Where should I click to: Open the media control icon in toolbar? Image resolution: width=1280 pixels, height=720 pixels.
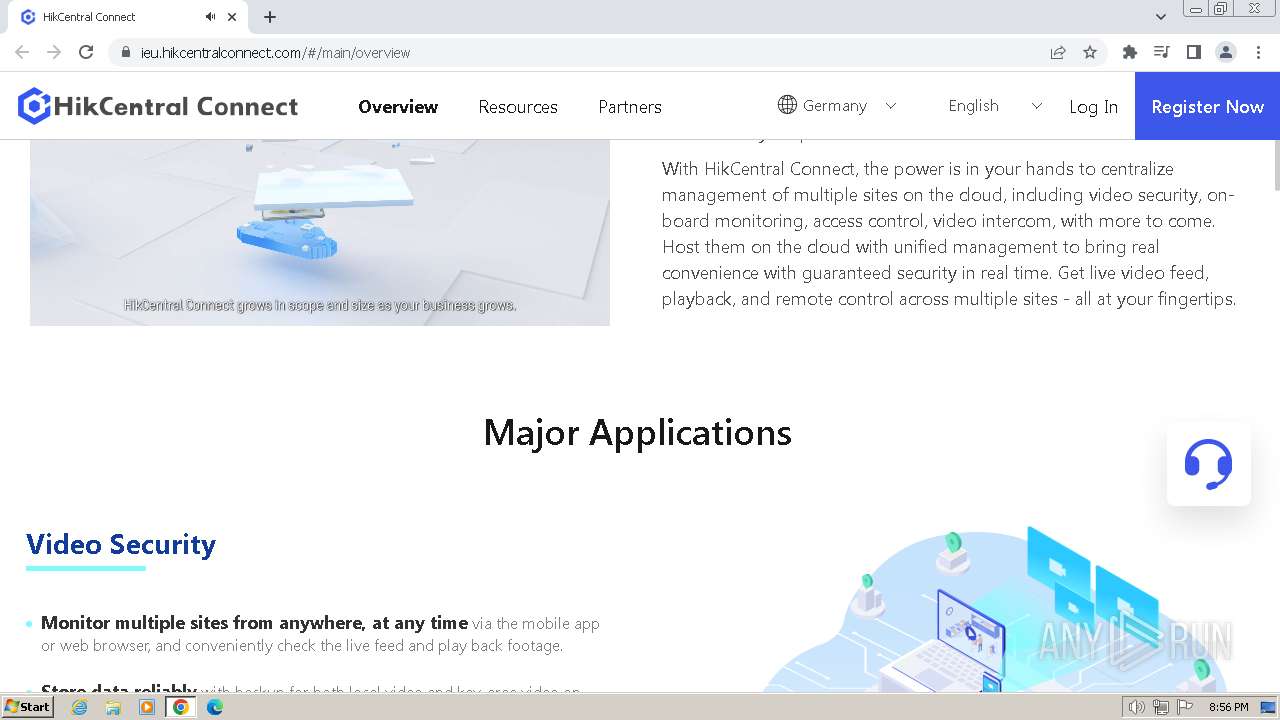click(x=1162, y=52)
